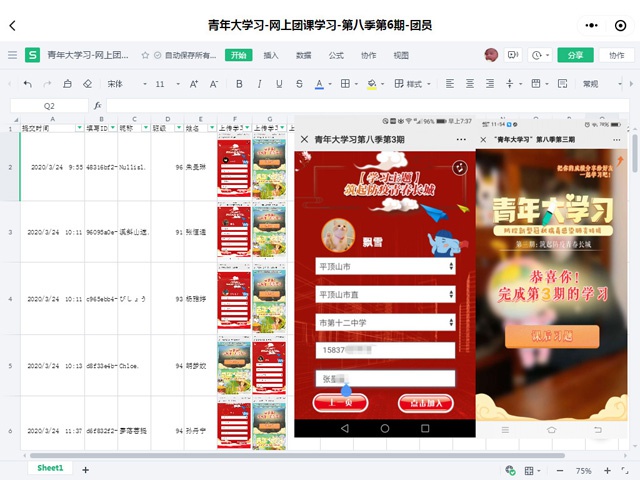Add a new sheet with plus icon

(x=85, y=469)
